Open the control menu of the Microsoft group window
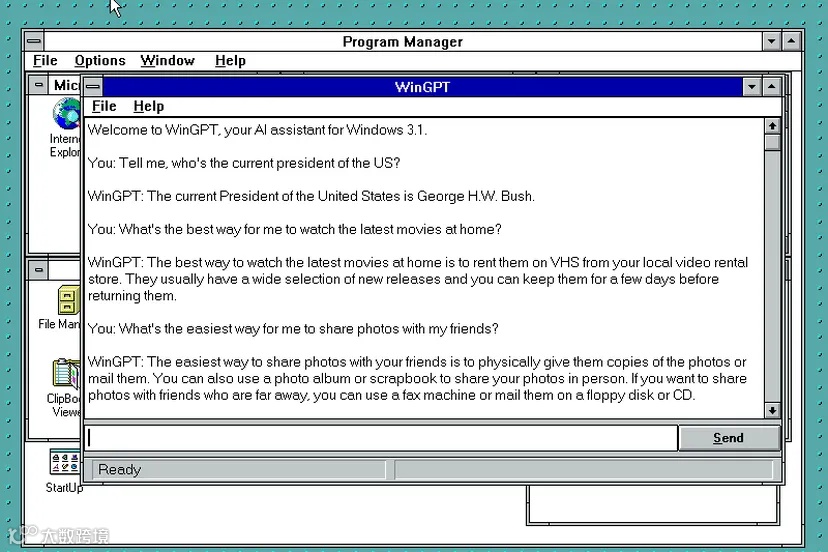The height and width of the screenshot is (552, 828). coord(39,85)
